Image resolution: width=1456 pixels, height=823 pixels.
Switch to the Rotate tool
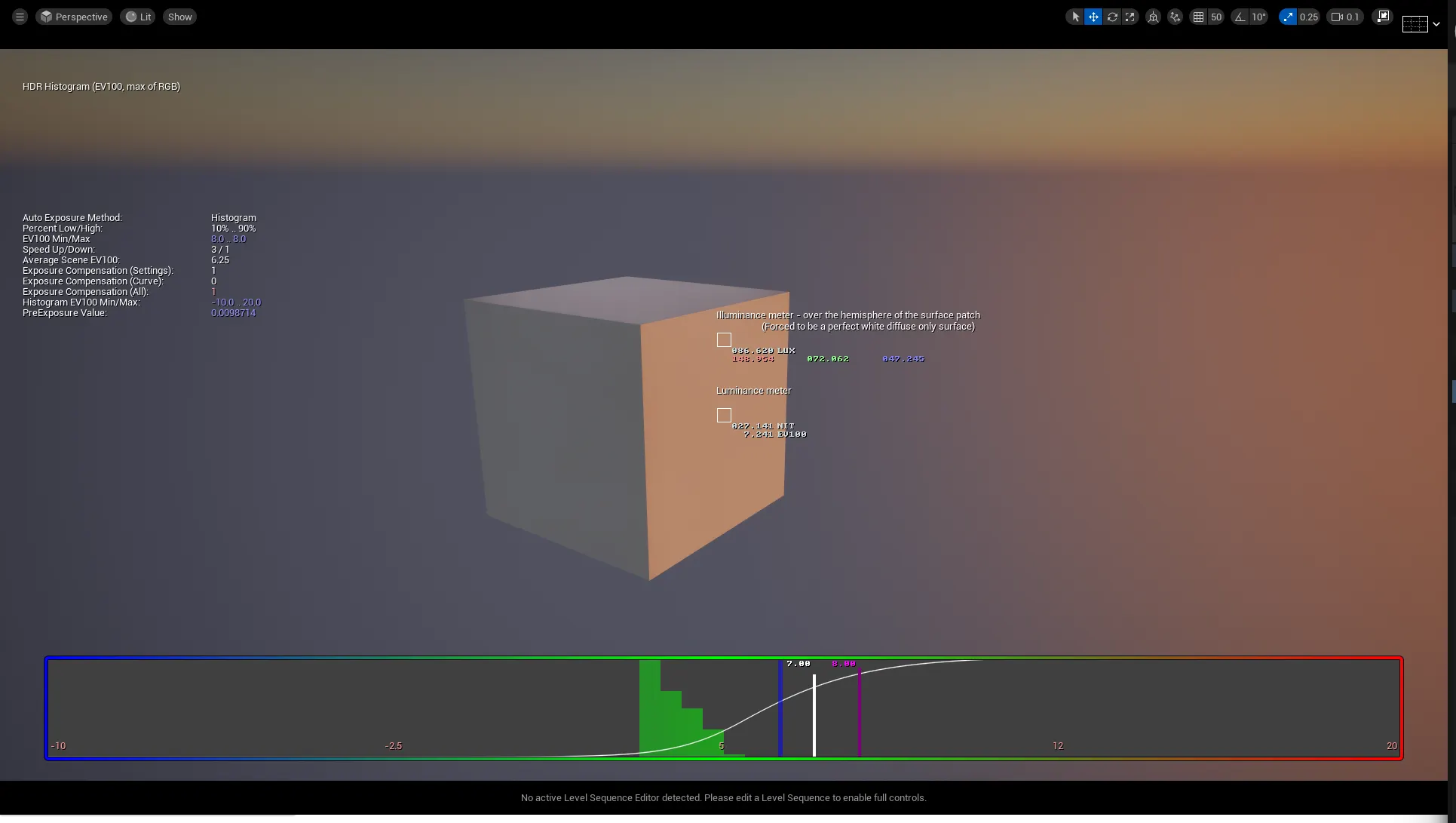pos(1112,17)
